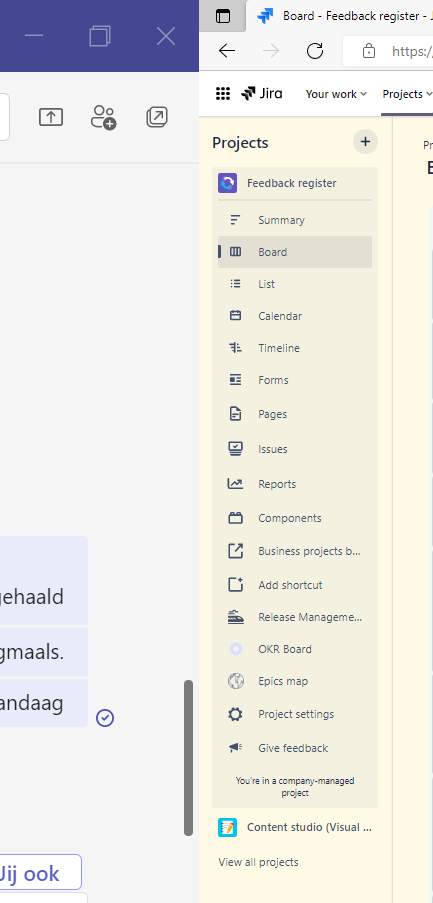
Task: Click Give feedback link
Action: coord(295,748)
